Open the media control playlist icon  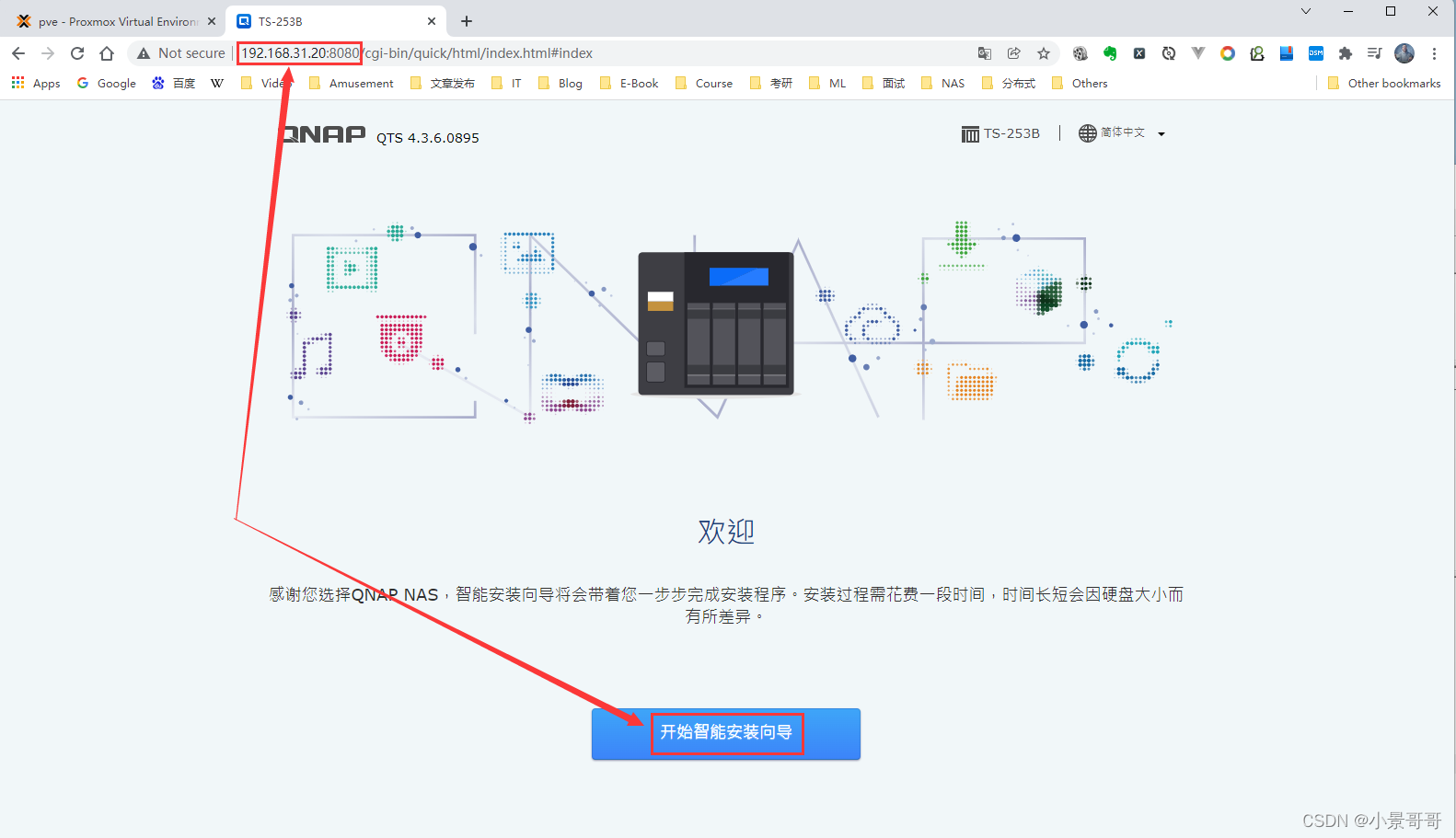click(1375, 53)
